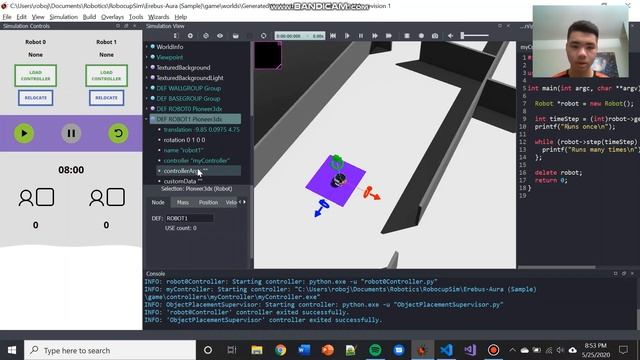Open the Simulation menu
640x360 pixels.
64,17
